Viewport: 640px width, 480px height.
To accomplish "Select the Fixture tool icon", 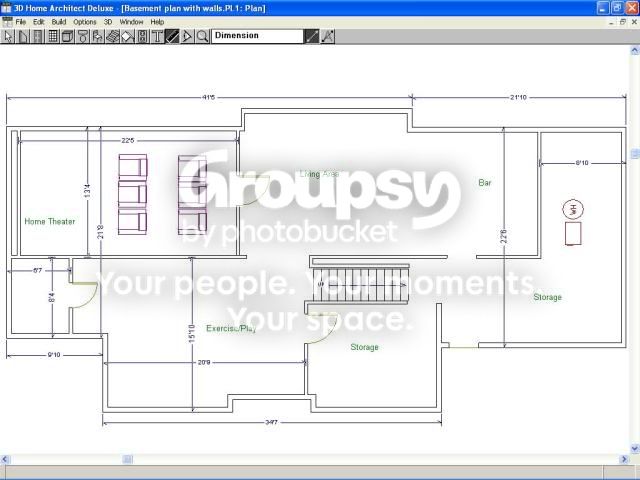I will pos(82,37).
